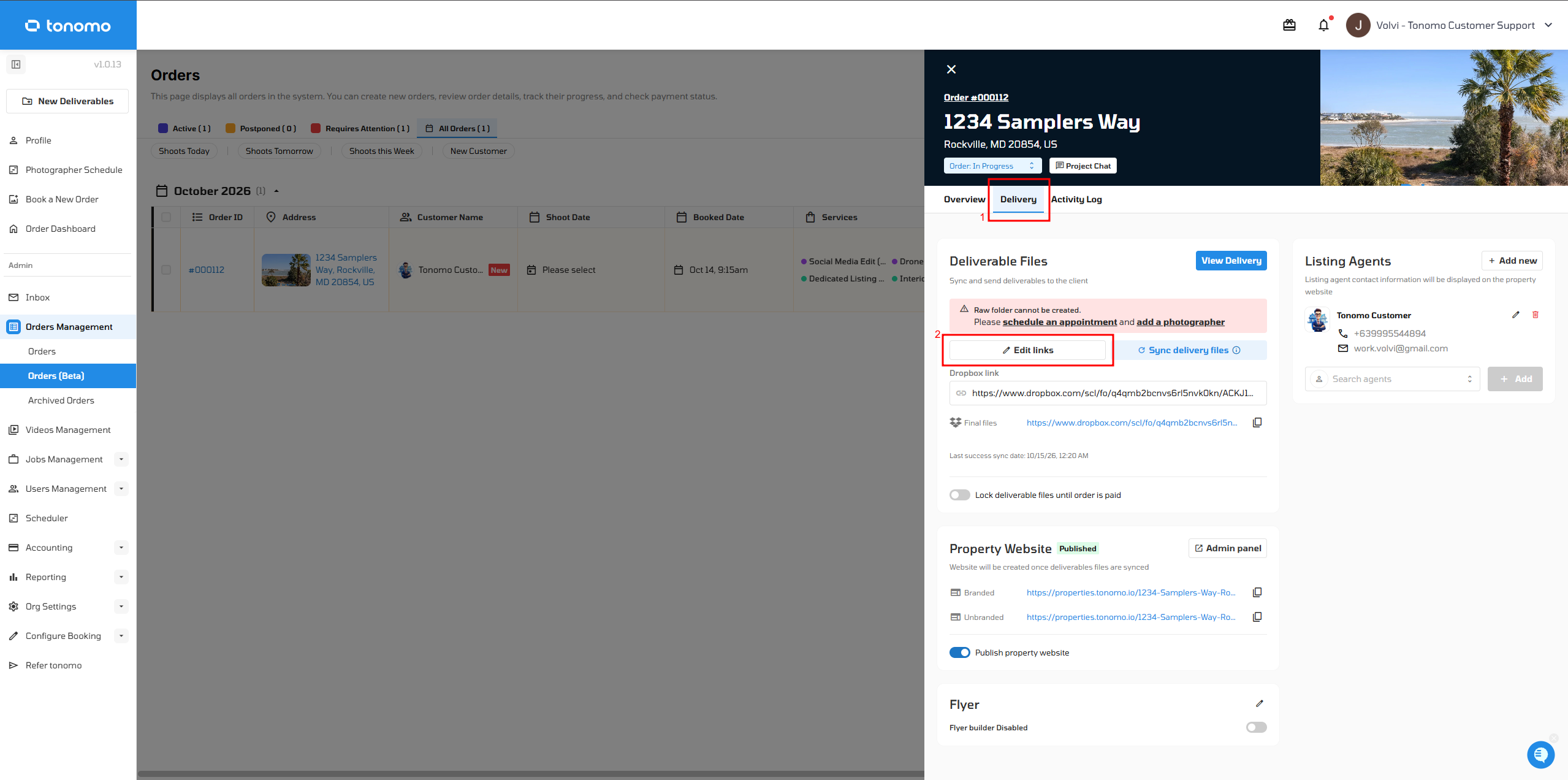Open the account menu chevron
The image size is (1568, 780).
pyautogui.click(x=1548, y=25)
